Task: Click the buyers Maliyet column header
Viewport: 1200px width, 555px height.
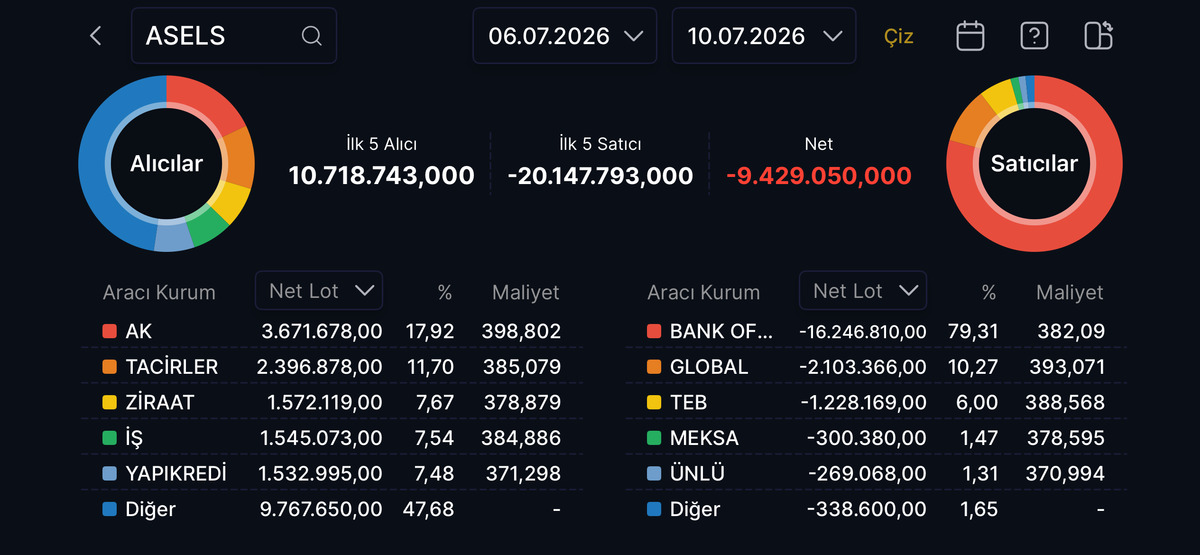Action: 526,293
